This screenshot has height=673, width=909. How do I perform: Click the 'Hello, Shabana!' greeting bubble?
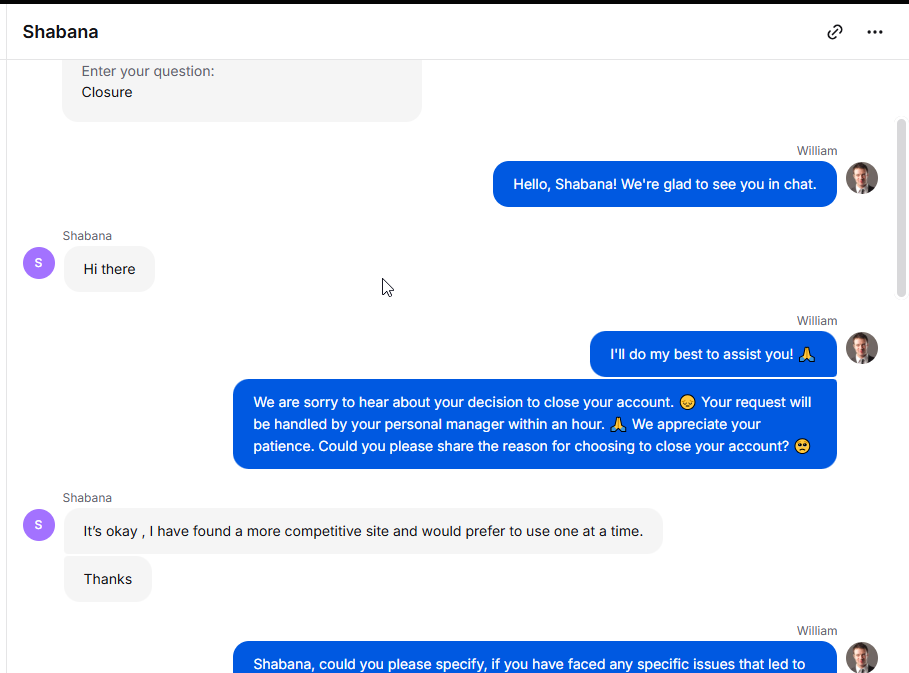pos(664,184)
